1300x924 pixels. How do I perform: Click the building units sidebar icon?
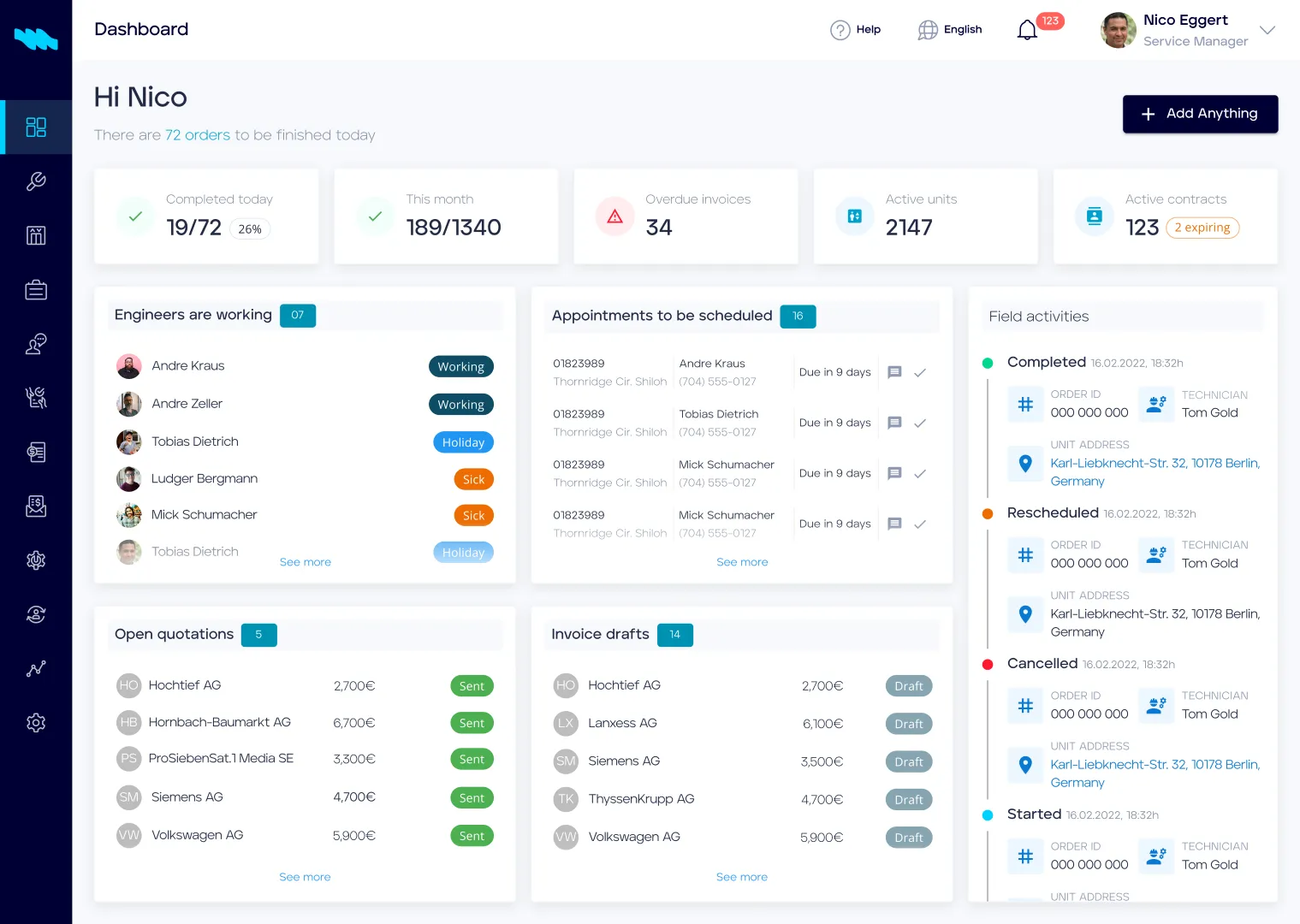36,235
